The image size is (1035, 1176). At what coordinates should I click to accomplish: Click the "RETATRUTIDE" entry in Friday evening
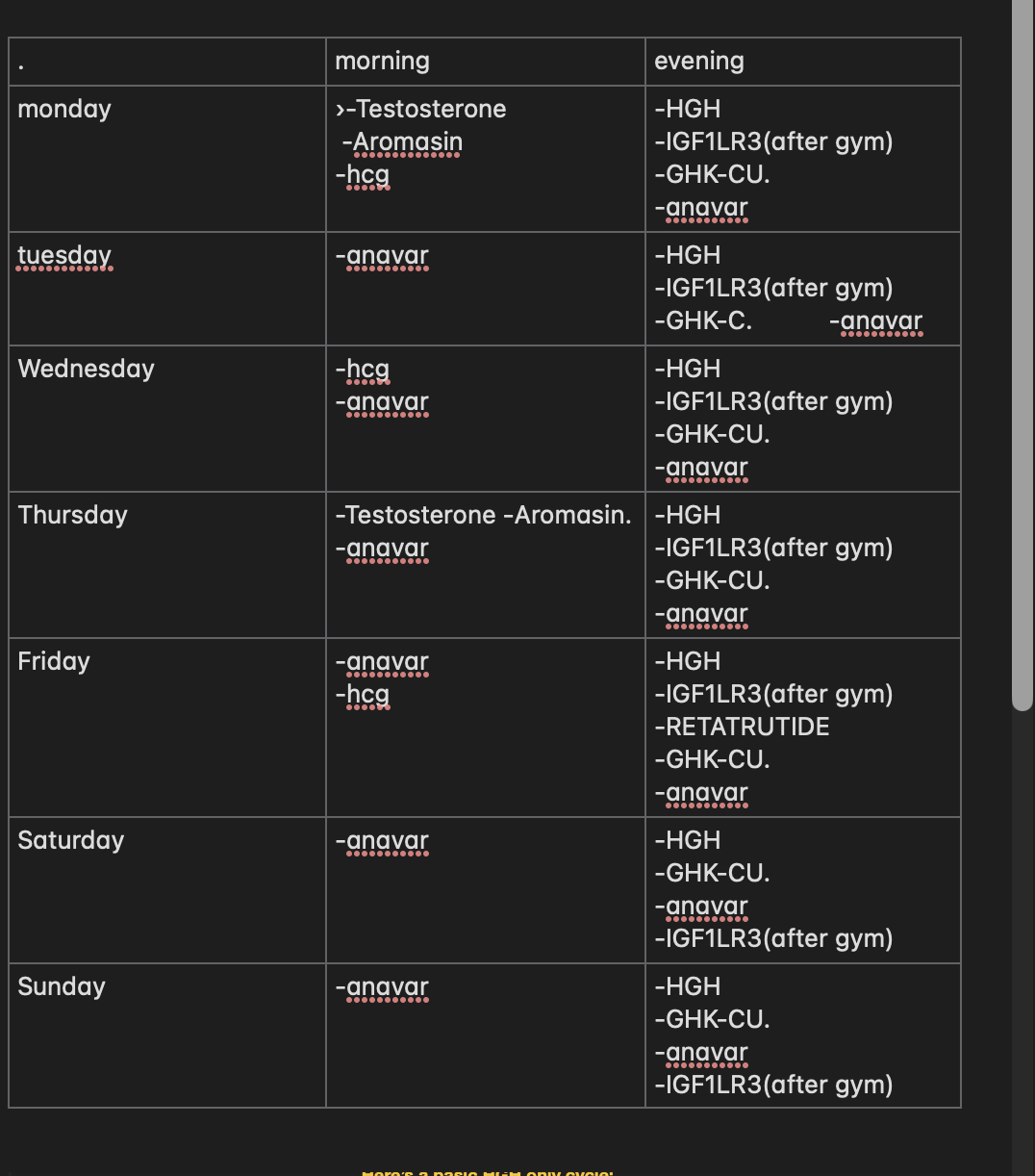(x=747, y=727)
